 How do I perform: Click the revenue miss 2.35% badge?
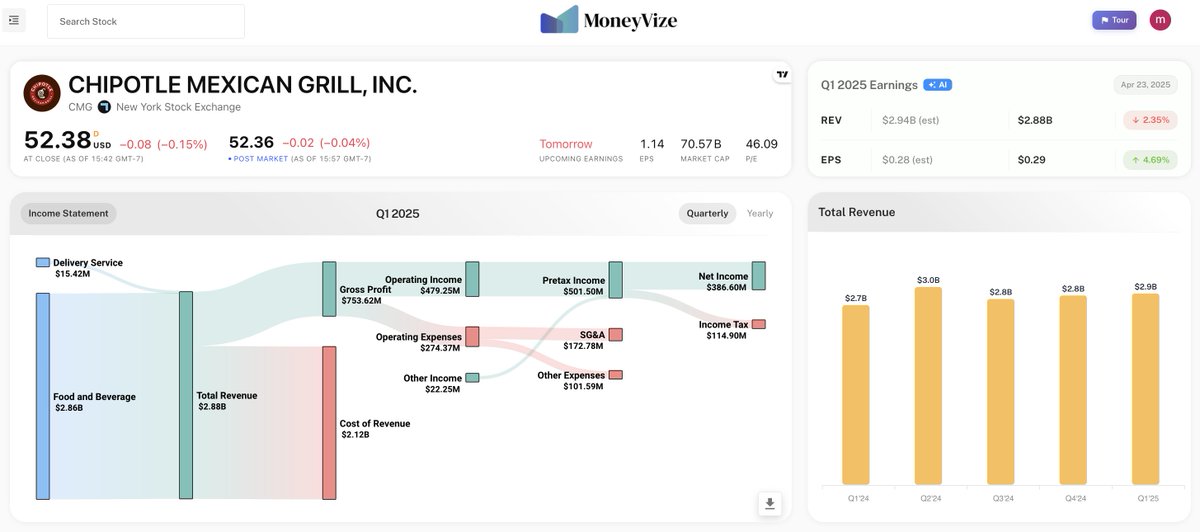(1150, 120)
